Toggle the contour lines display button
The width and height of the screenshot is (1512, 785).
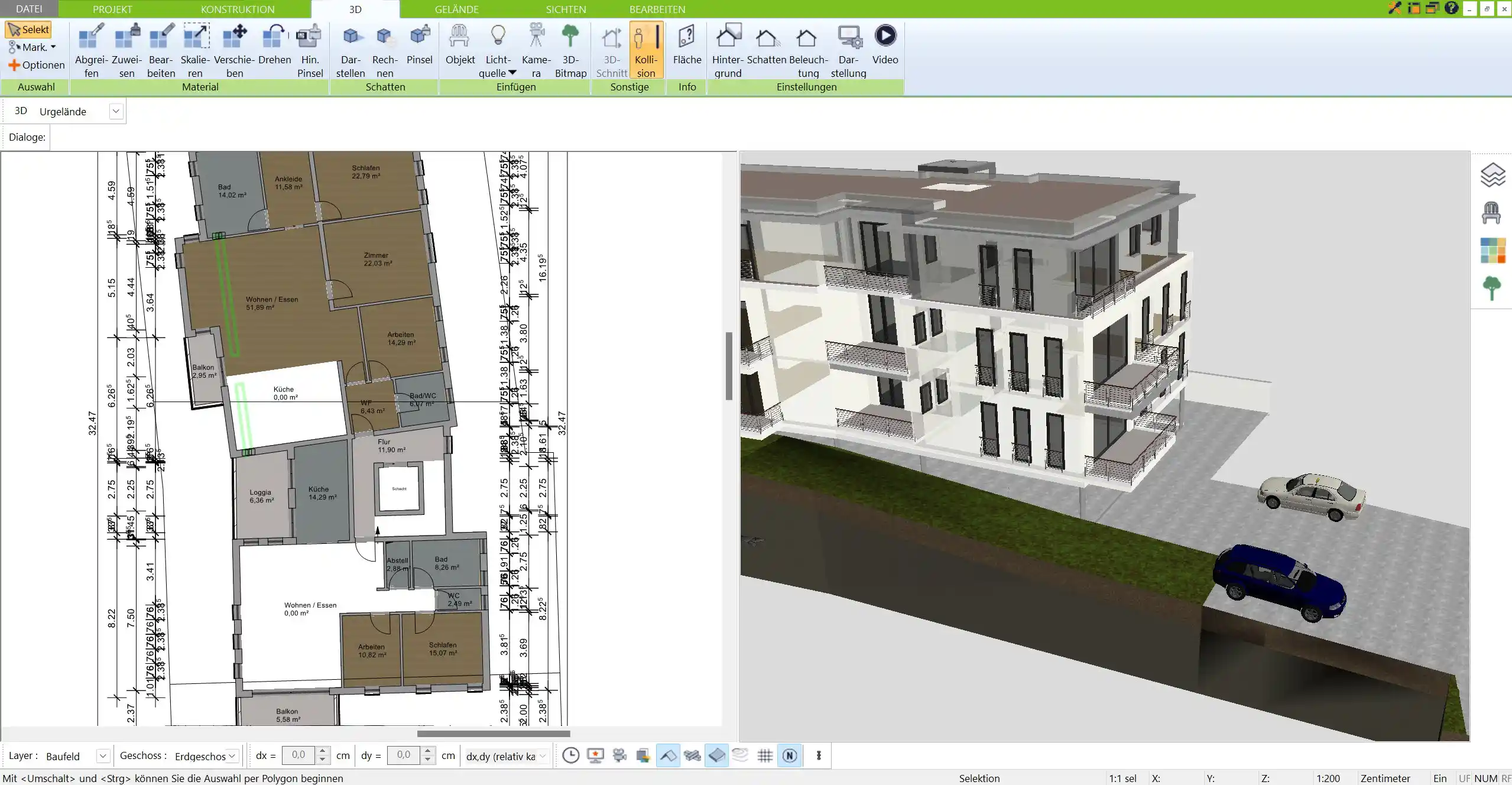pyautogui.click(x=740, y=755)
